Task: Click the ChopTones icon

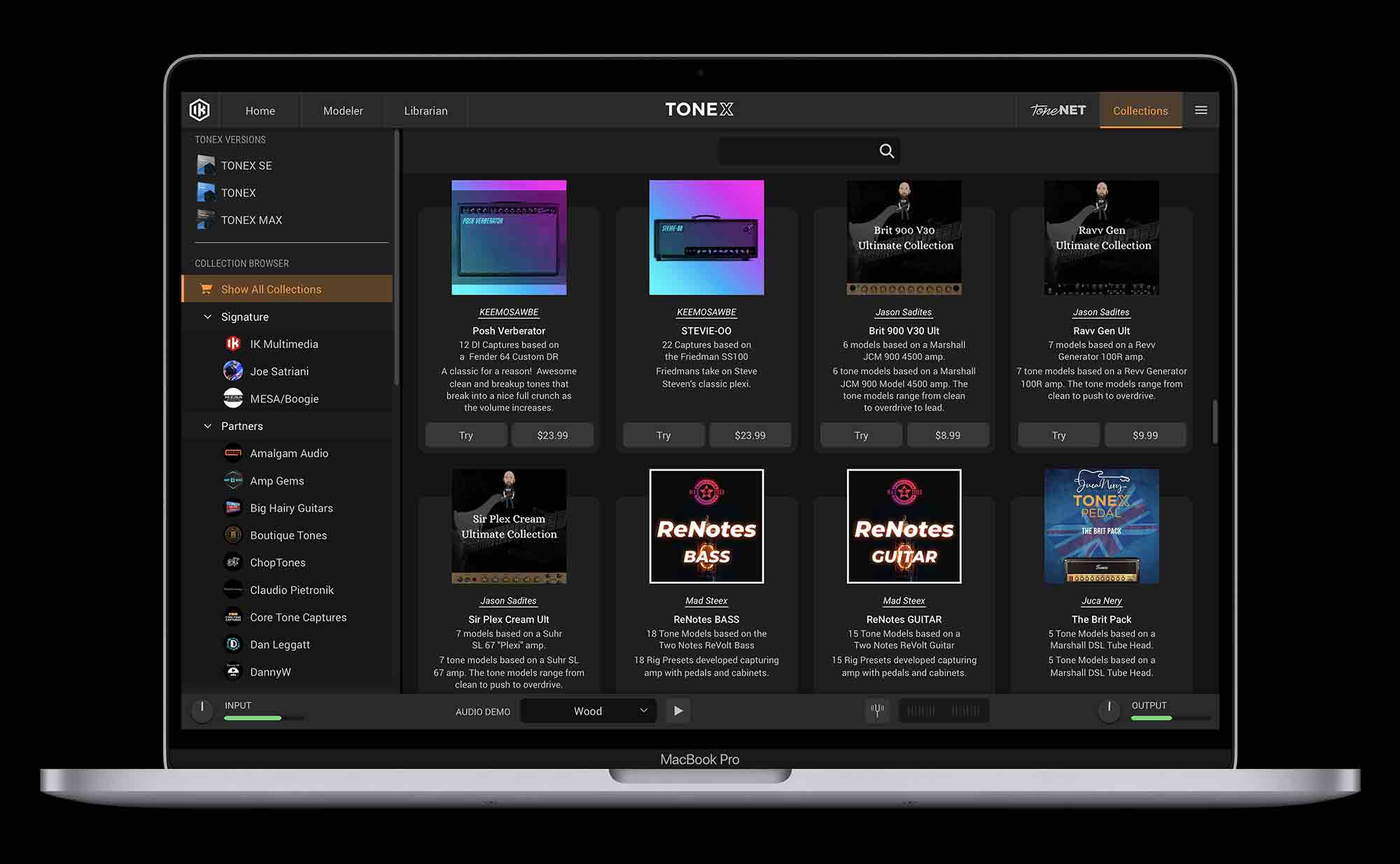Action: point(233,562)
